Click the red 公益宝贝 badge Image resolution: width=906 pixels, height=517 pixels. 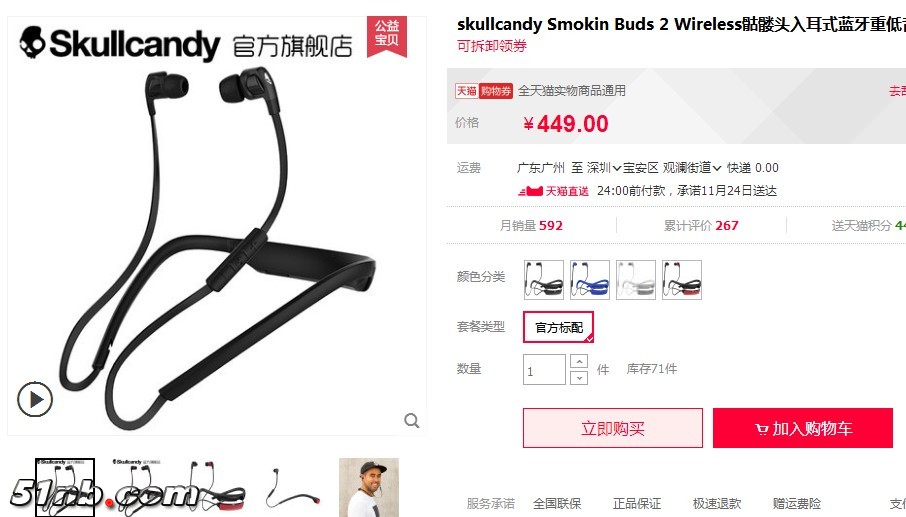click(387, 36)
